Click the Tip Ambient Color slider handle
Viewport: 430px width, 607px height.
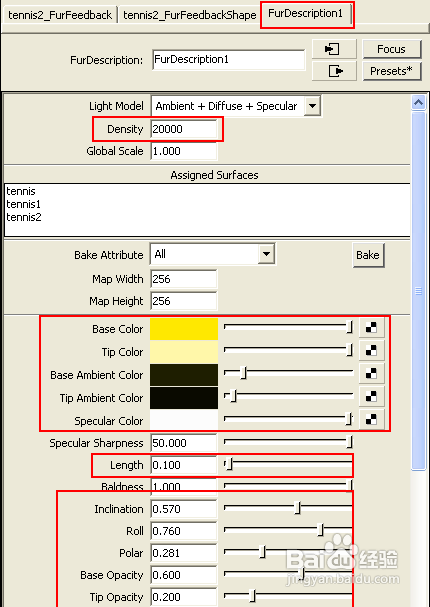click(x=233, y=396)
